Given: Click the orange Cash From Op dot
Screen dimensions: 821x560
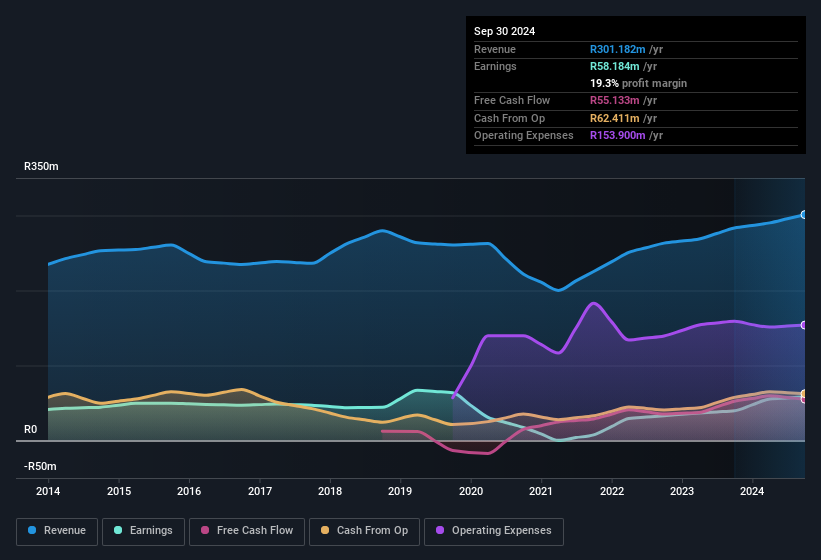Looking at the screenshot, I should 326,531.
